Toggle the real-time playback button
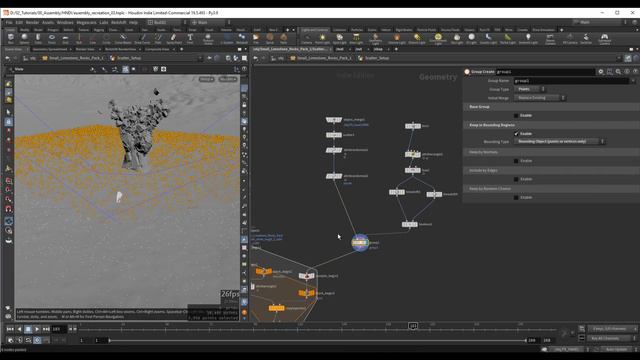Screen dimensions: 640x360 (x=37, y=340)
